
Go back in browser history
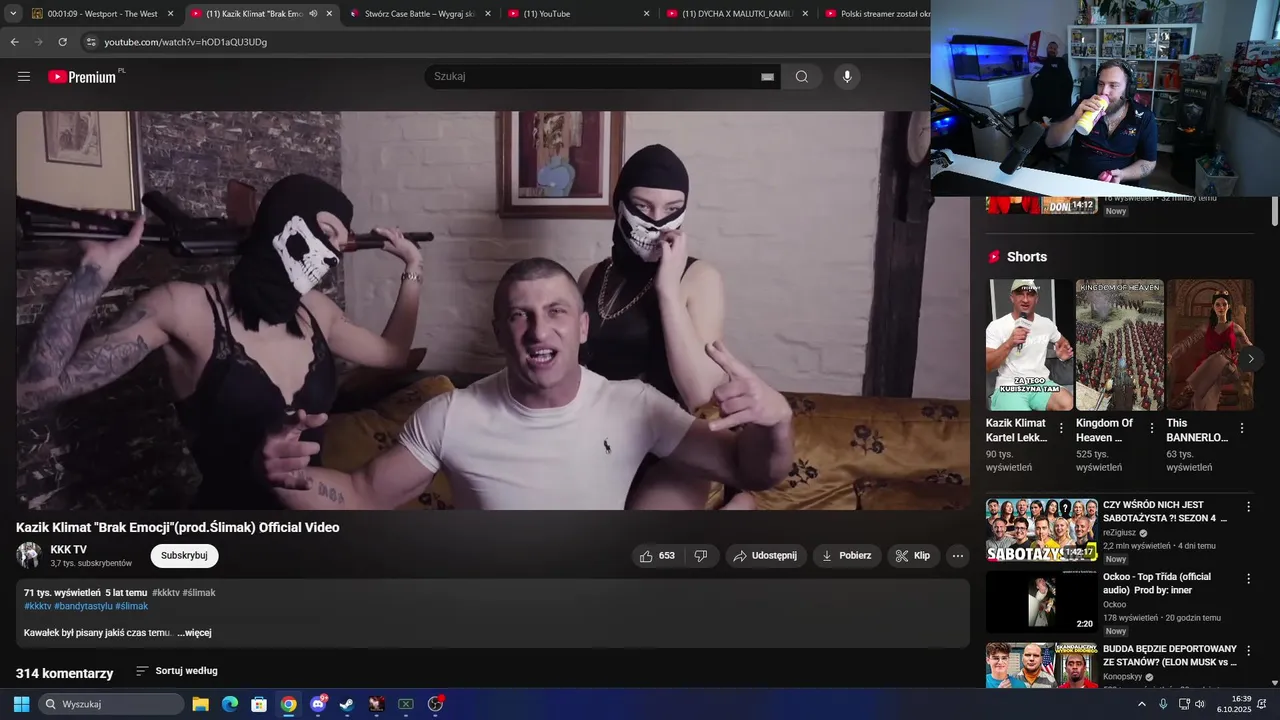click(14, 42)
